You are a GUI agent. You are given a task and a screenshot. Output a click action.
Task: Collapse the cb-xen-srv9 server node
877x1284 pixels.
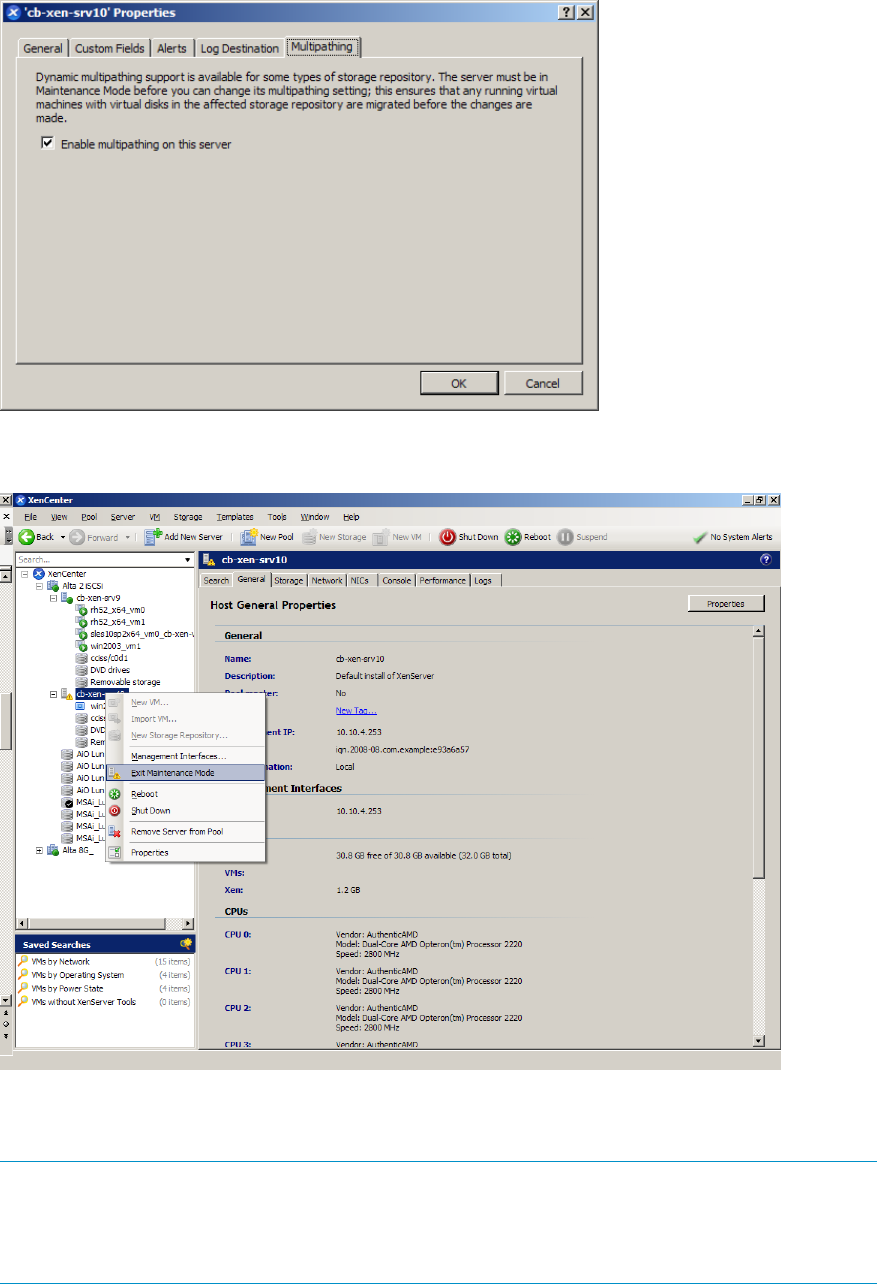tap(54, 598)
